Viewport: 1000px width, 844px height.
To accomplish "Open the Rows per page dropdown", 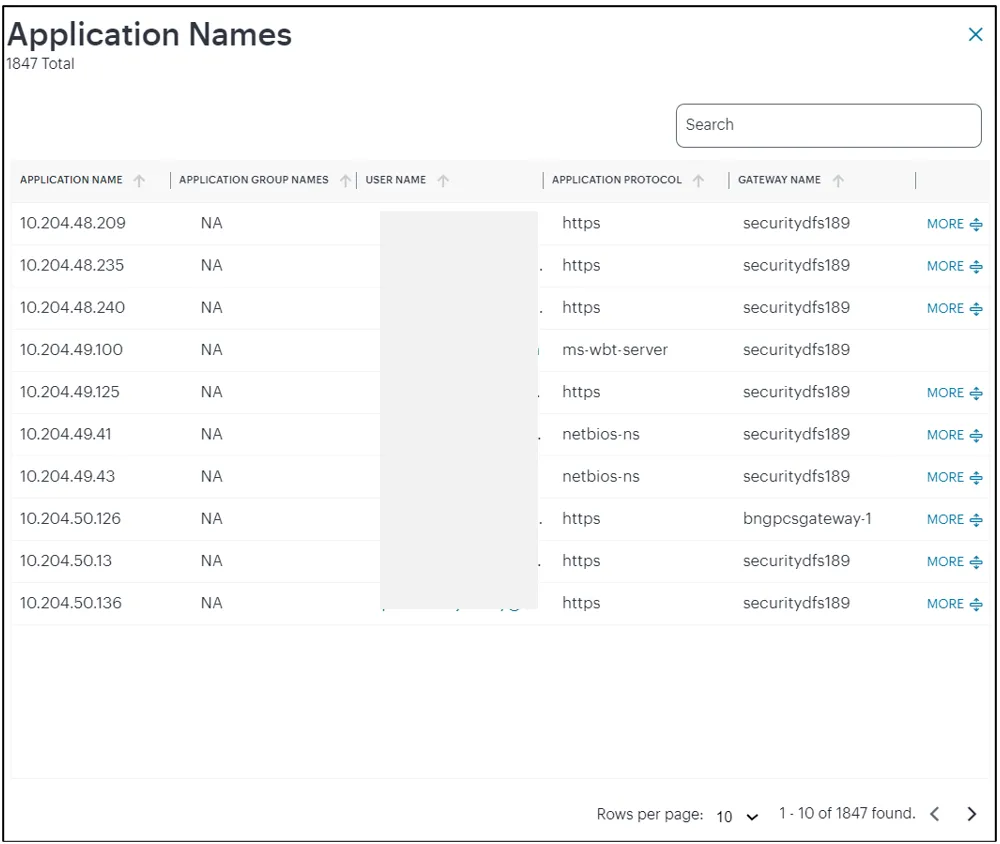I will tap(737, 816).
